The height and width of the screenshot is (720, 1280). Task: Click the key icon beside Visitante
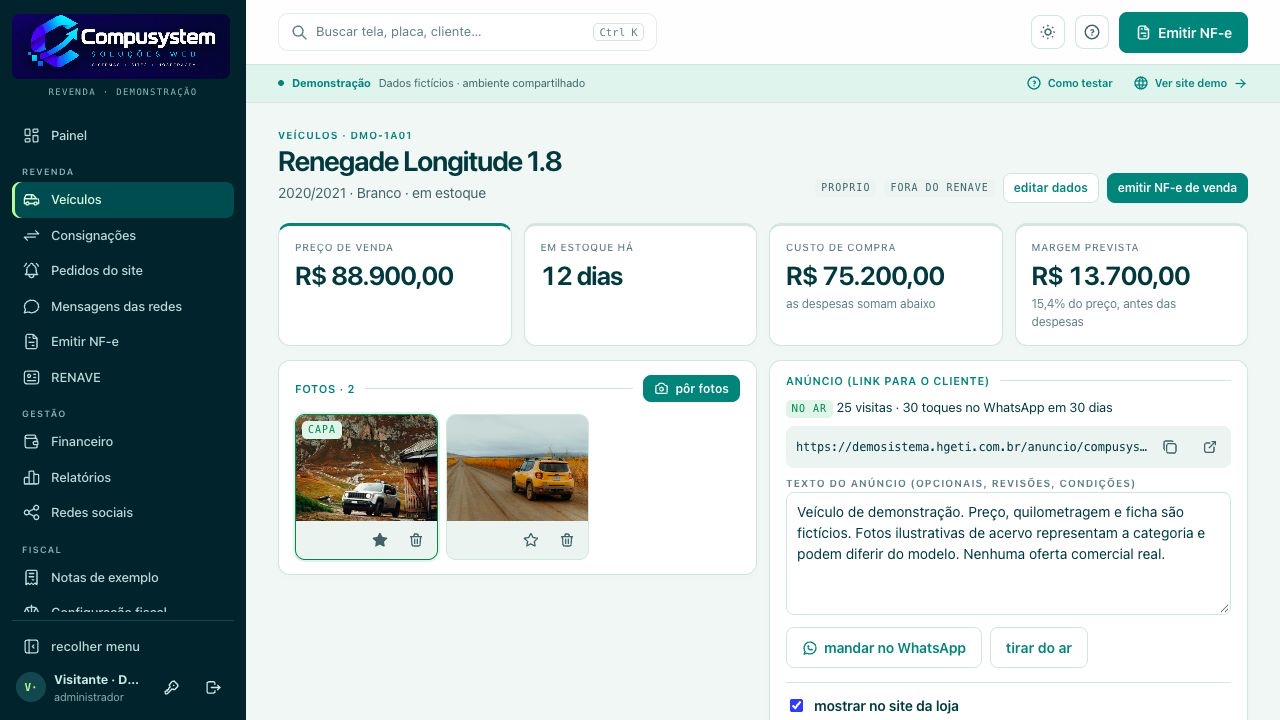pos(172,687)
